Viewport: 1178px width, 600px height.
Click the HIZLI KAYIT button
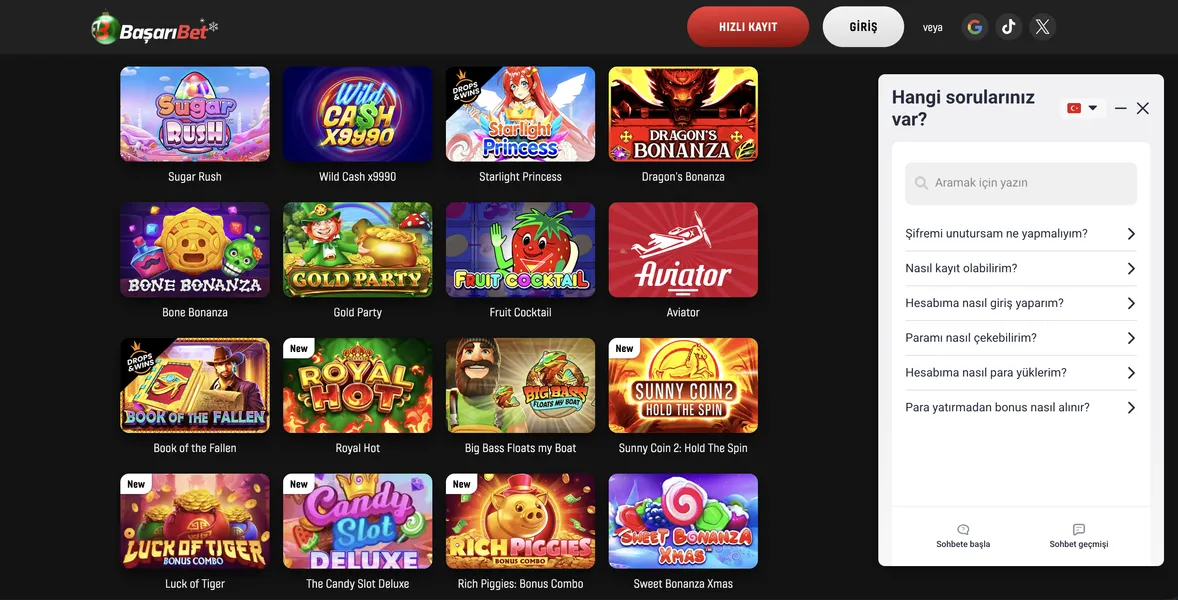pos(748,27)
